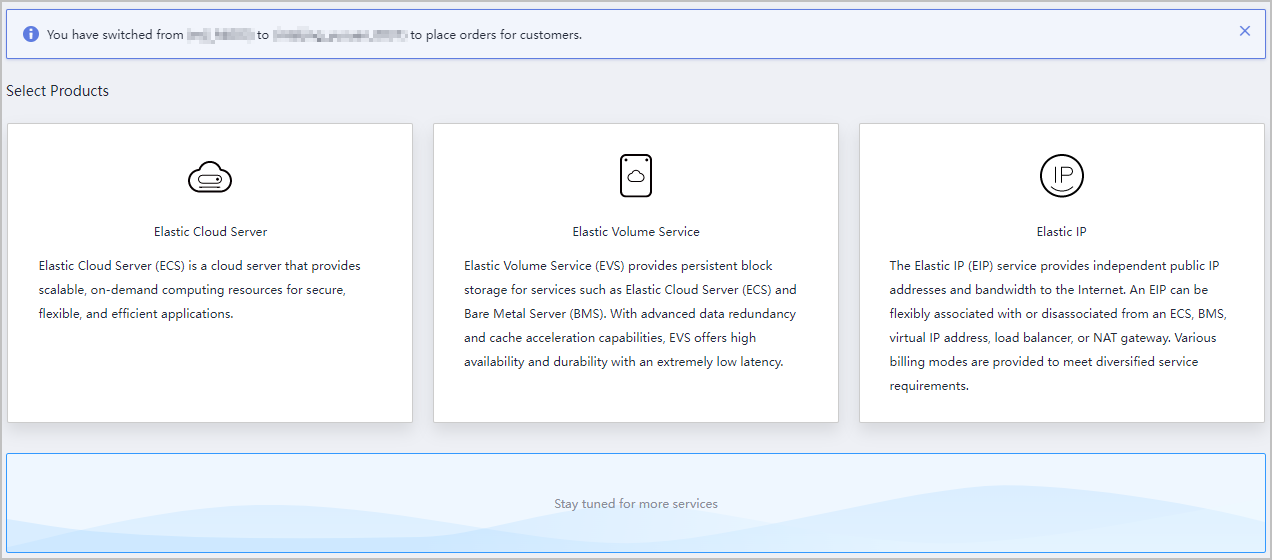Click the Elastic Cloud Server cloud icon
1272x560 pixels.
(210, 177)
